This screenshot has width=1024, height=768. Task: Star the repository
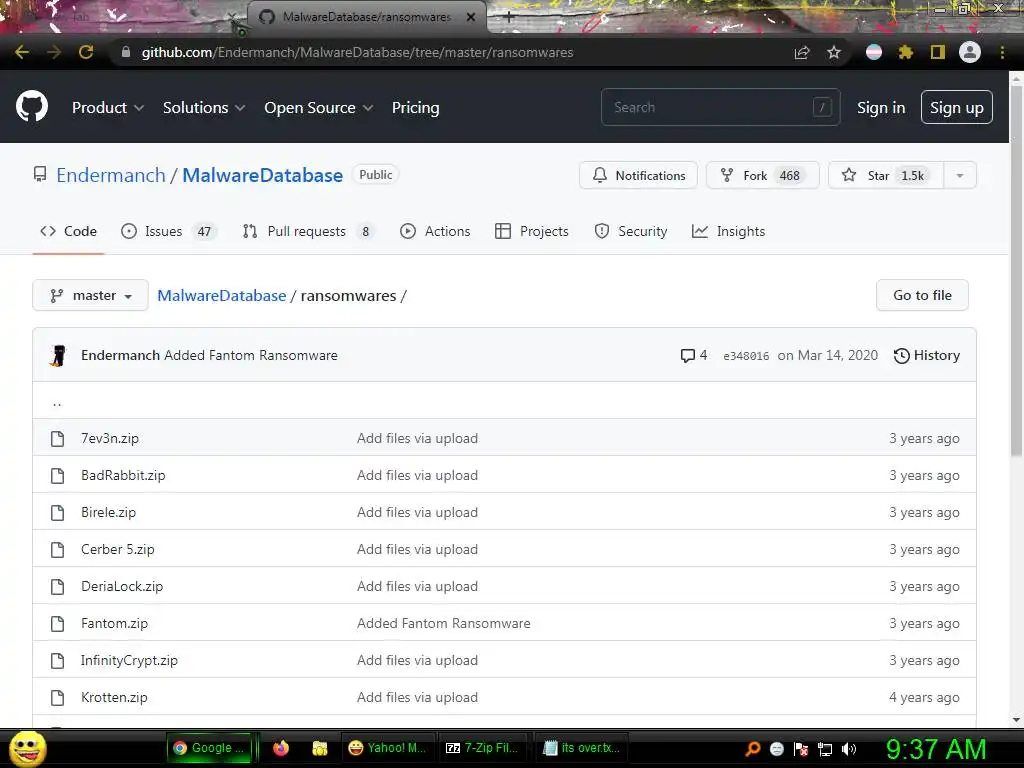pos(886,175)
